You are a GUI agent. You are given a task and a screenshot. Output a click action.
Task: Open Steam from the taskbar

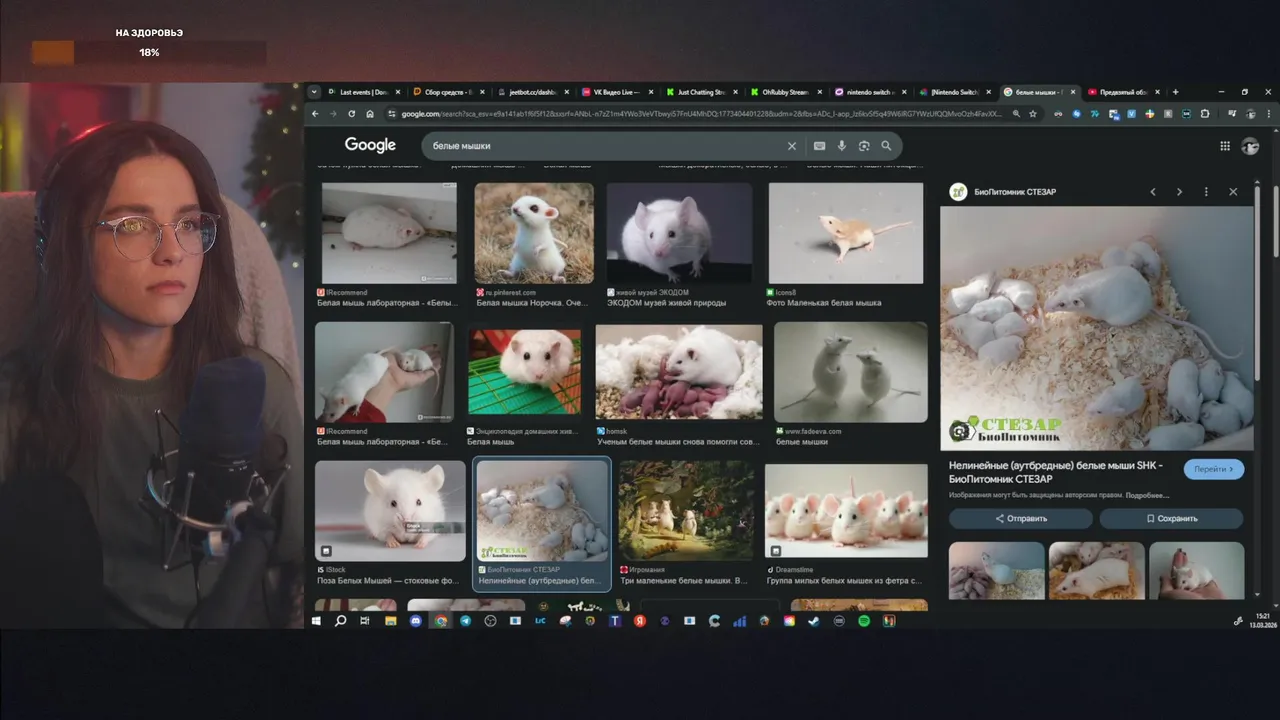coord(814,621)
